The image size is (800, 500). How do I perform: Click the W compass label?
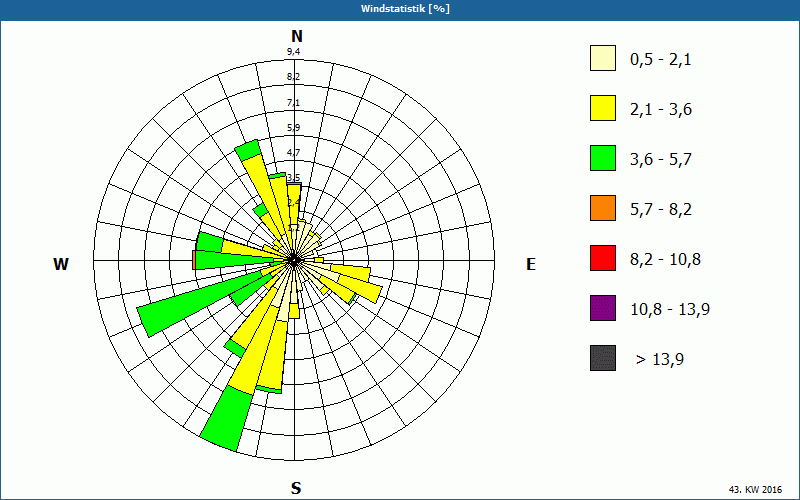tap(61, 264)
